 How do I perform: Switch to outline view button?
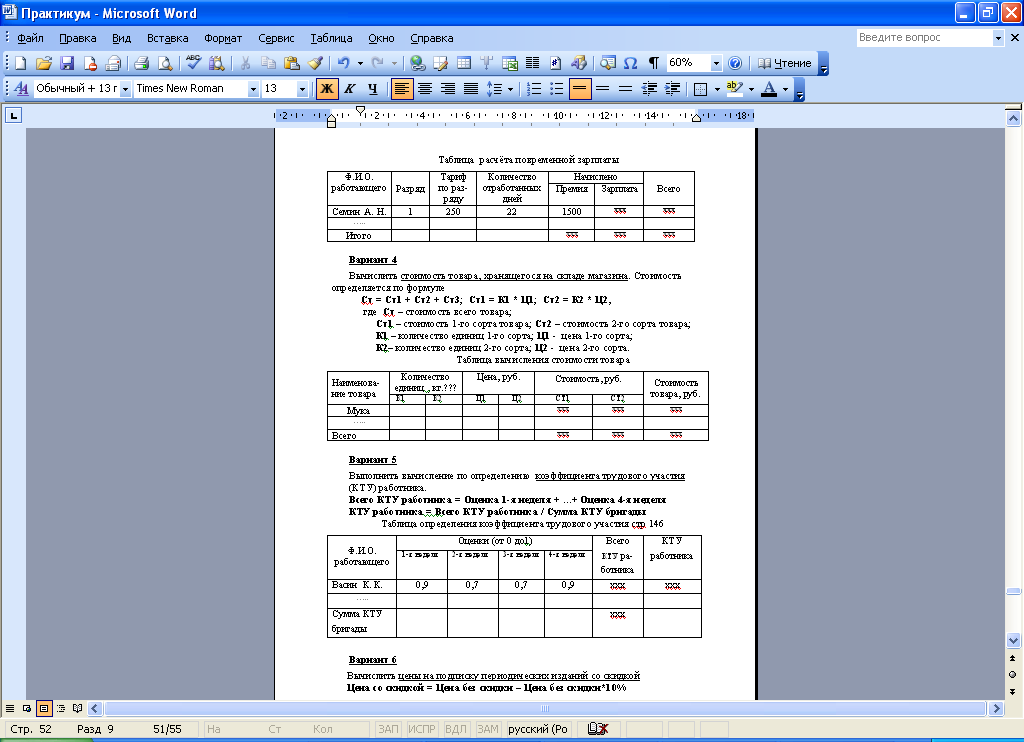pos(61,708)
